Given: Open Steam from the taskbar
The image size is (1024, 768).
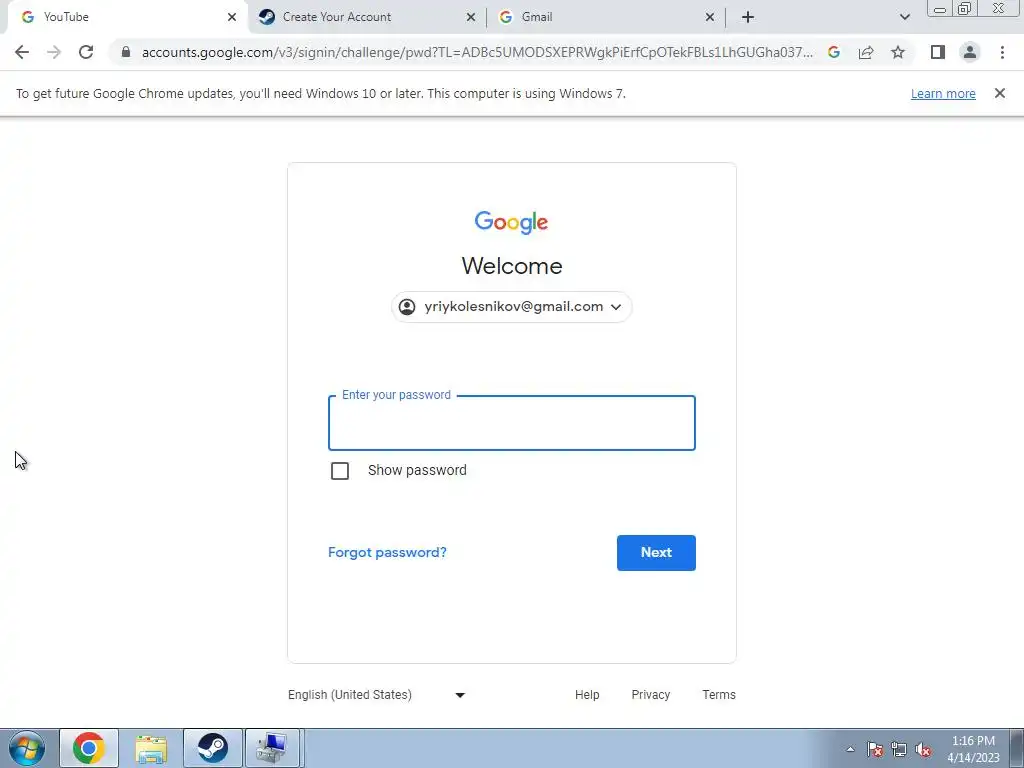Looking at the screenshot, I should [213, 748].
